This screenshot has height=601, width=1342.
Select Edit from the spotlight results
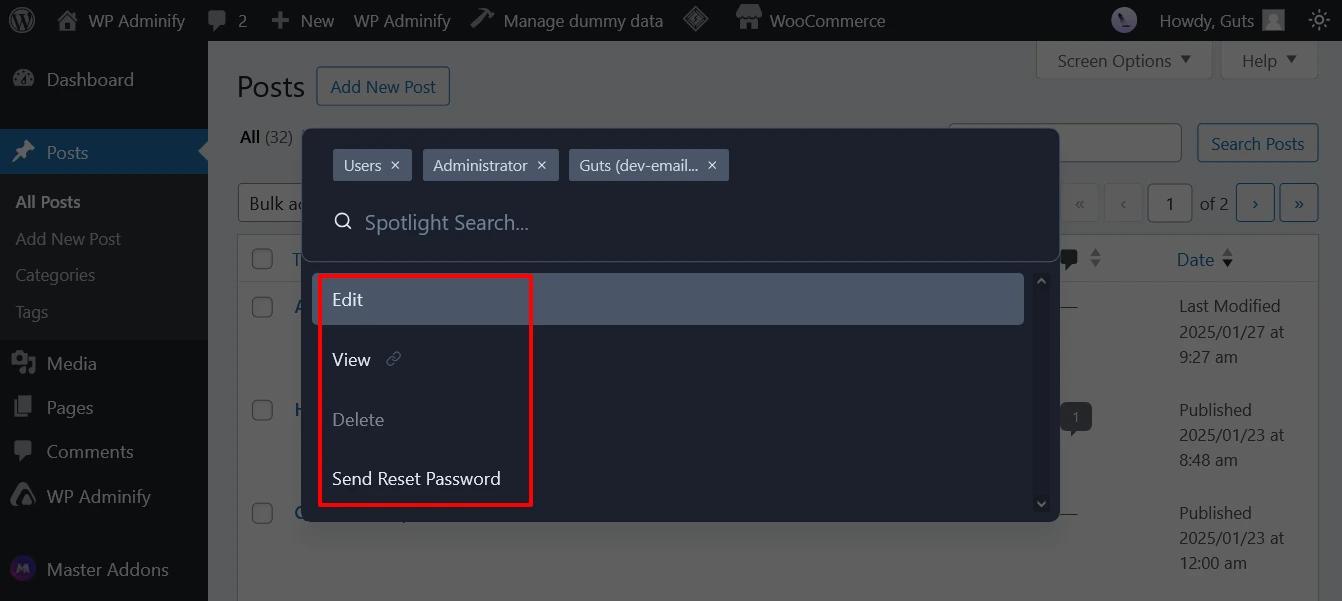tap(348, 299)
